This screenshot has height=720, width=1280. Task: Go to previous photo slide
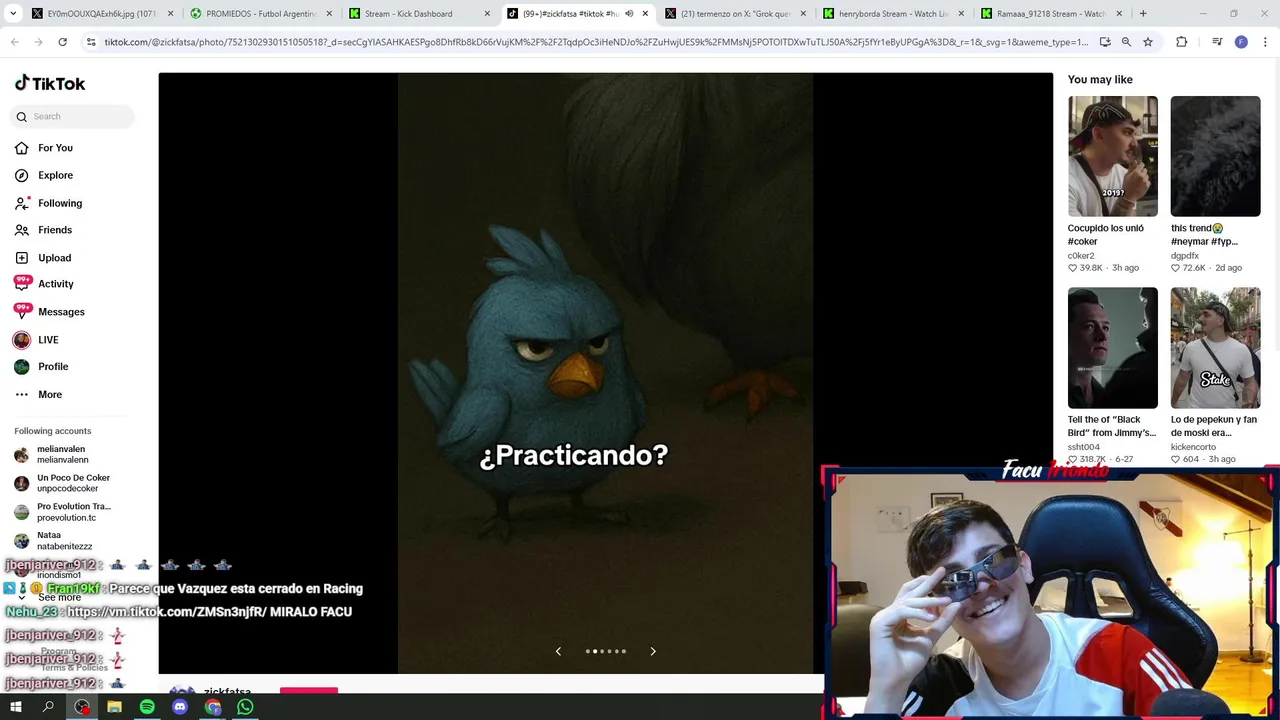coord(558,651)
